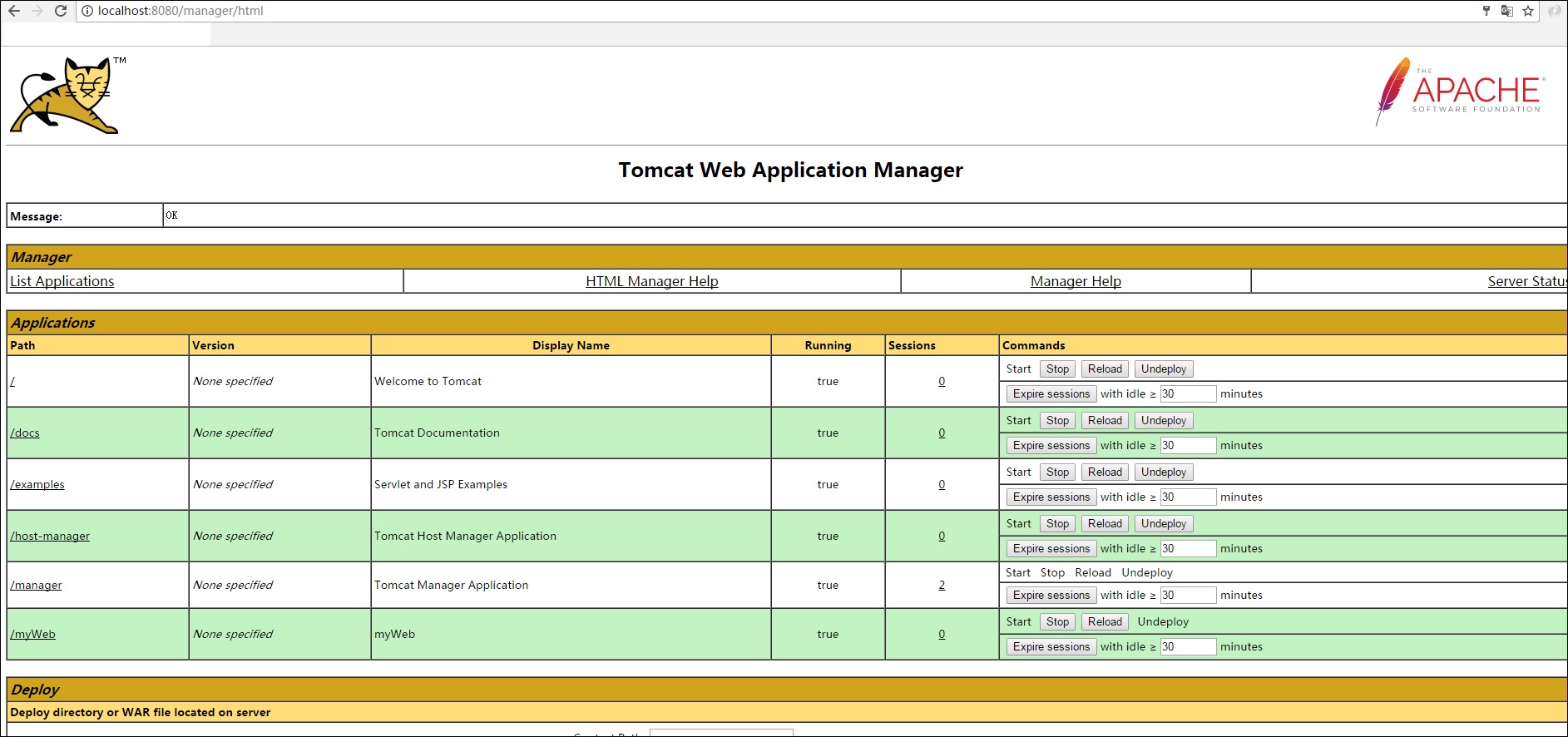The image size is (1568, 737).
Task: Expire sessions for /manager application
Action: (1051, 595)
